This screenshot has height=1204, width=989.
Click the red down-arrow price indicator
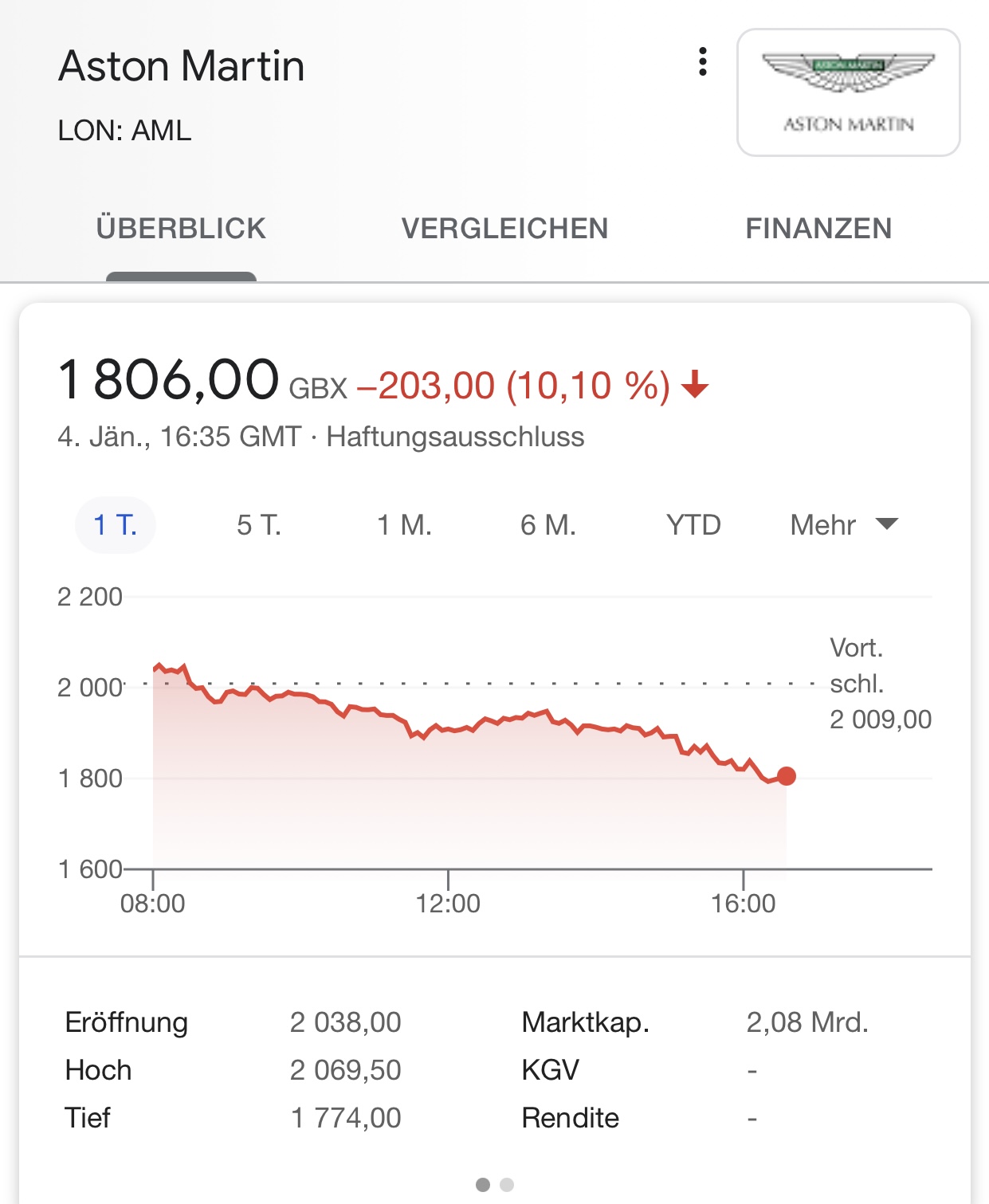click(695, 384)
